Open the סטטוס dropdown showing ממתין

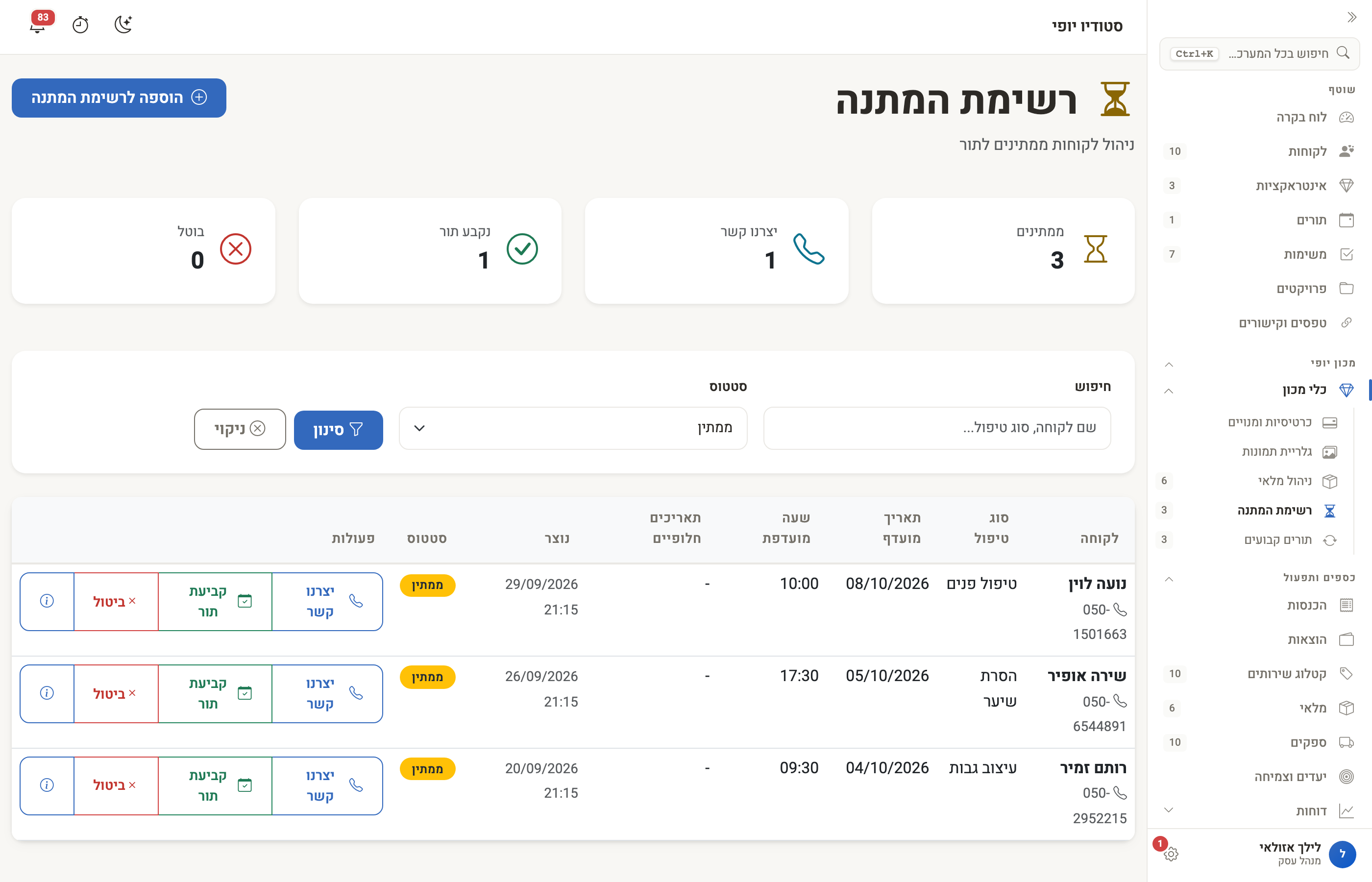pos(573,428)
